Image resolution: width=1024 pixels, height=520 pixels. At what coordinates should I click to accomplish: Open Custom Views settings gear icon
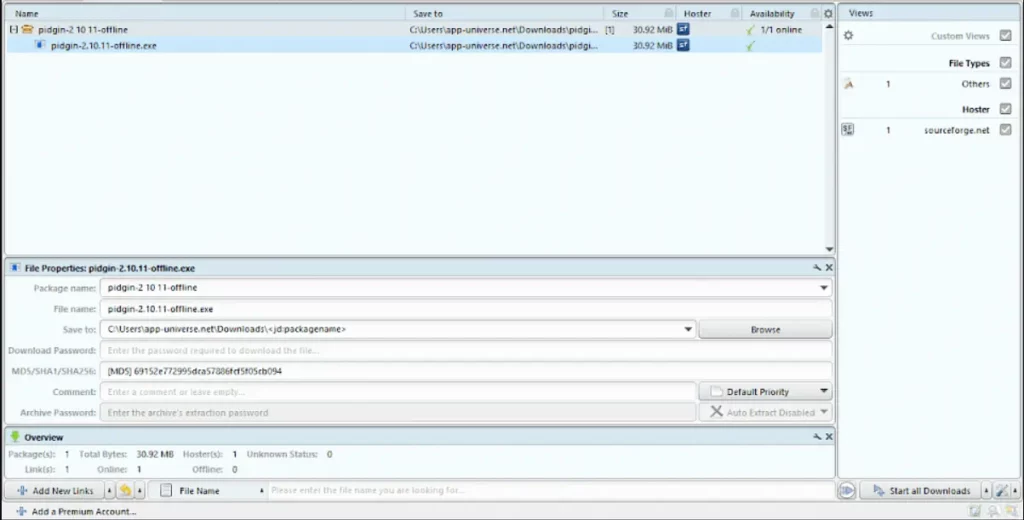tap(848, 35)
